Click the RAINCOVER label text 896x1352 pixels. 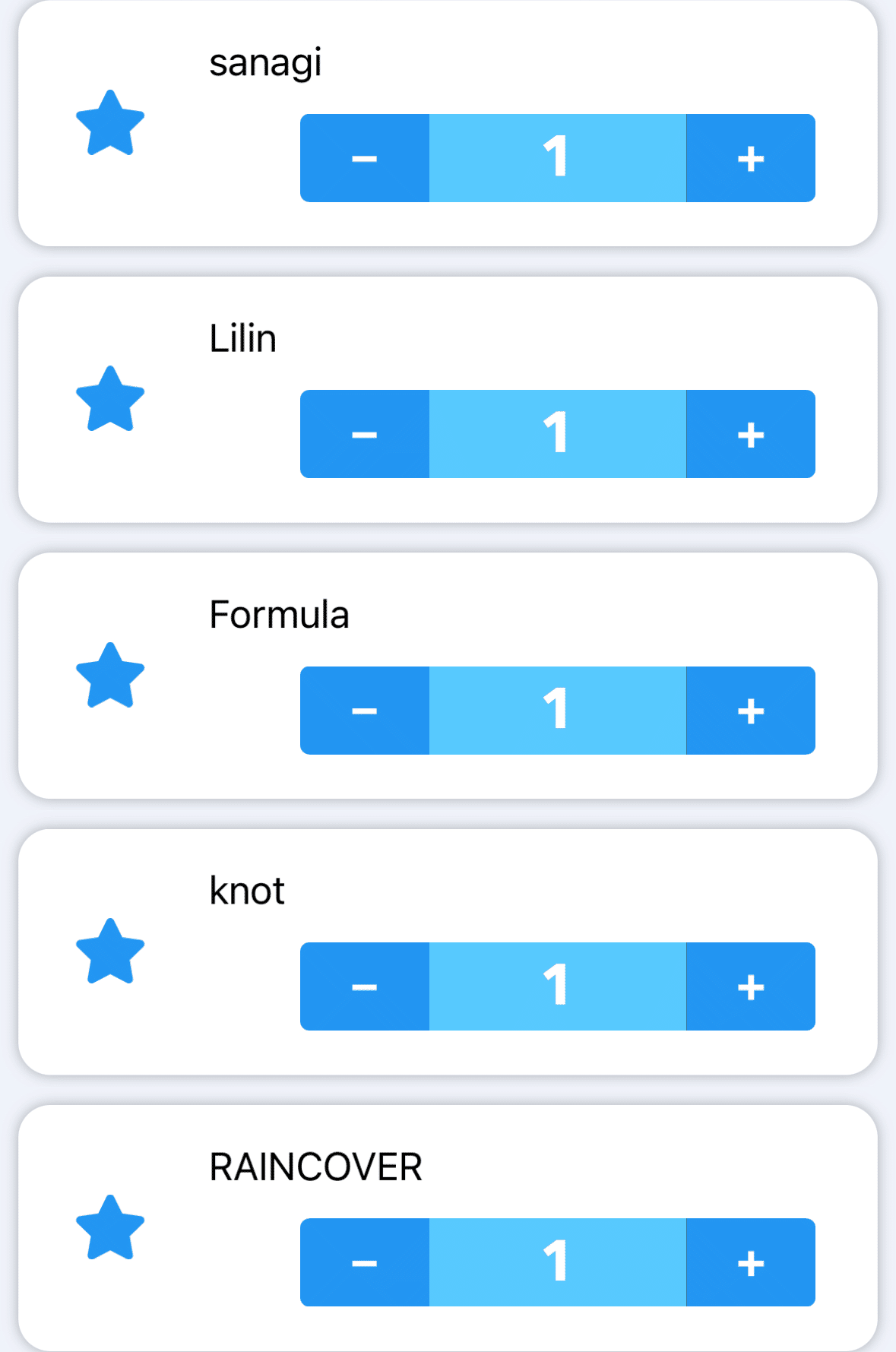(x=315, y=1167)
